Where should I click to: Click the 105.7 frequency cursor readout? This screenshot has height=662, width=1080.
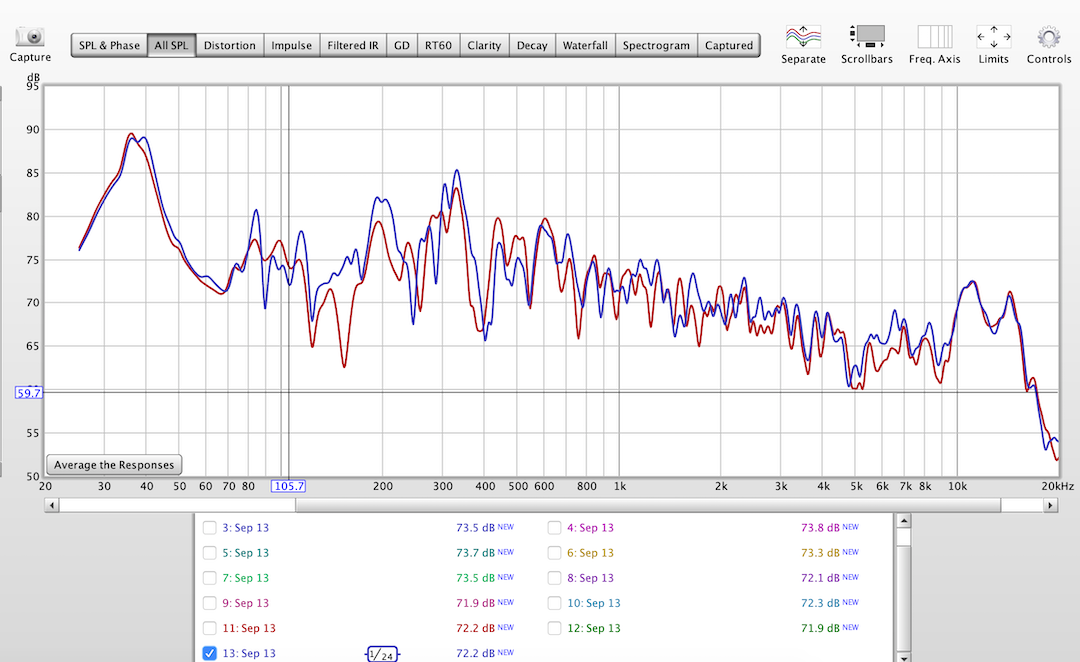[x=288, y=486]
